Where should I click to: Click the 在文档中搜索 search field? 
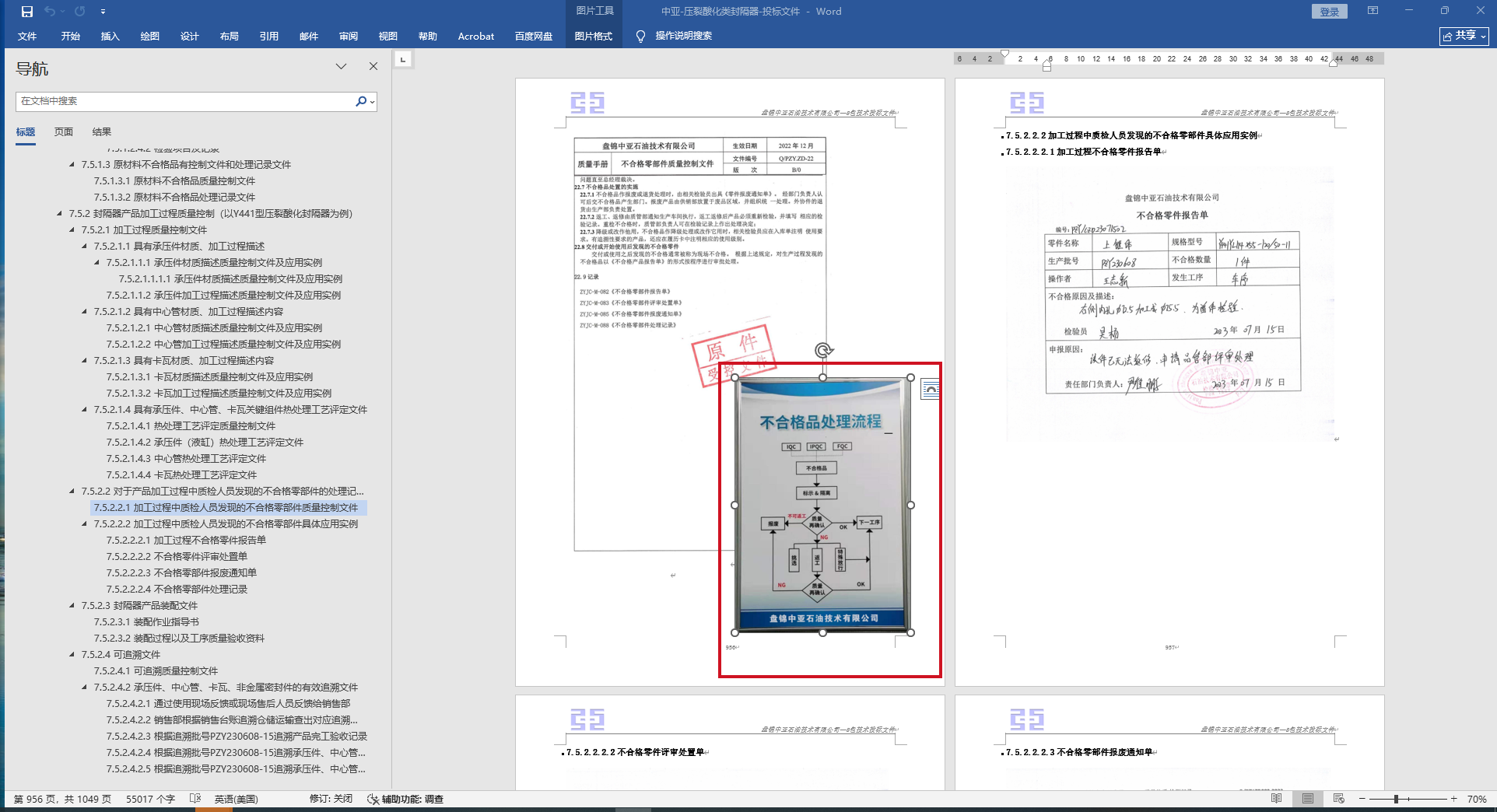tap(185, 101)
